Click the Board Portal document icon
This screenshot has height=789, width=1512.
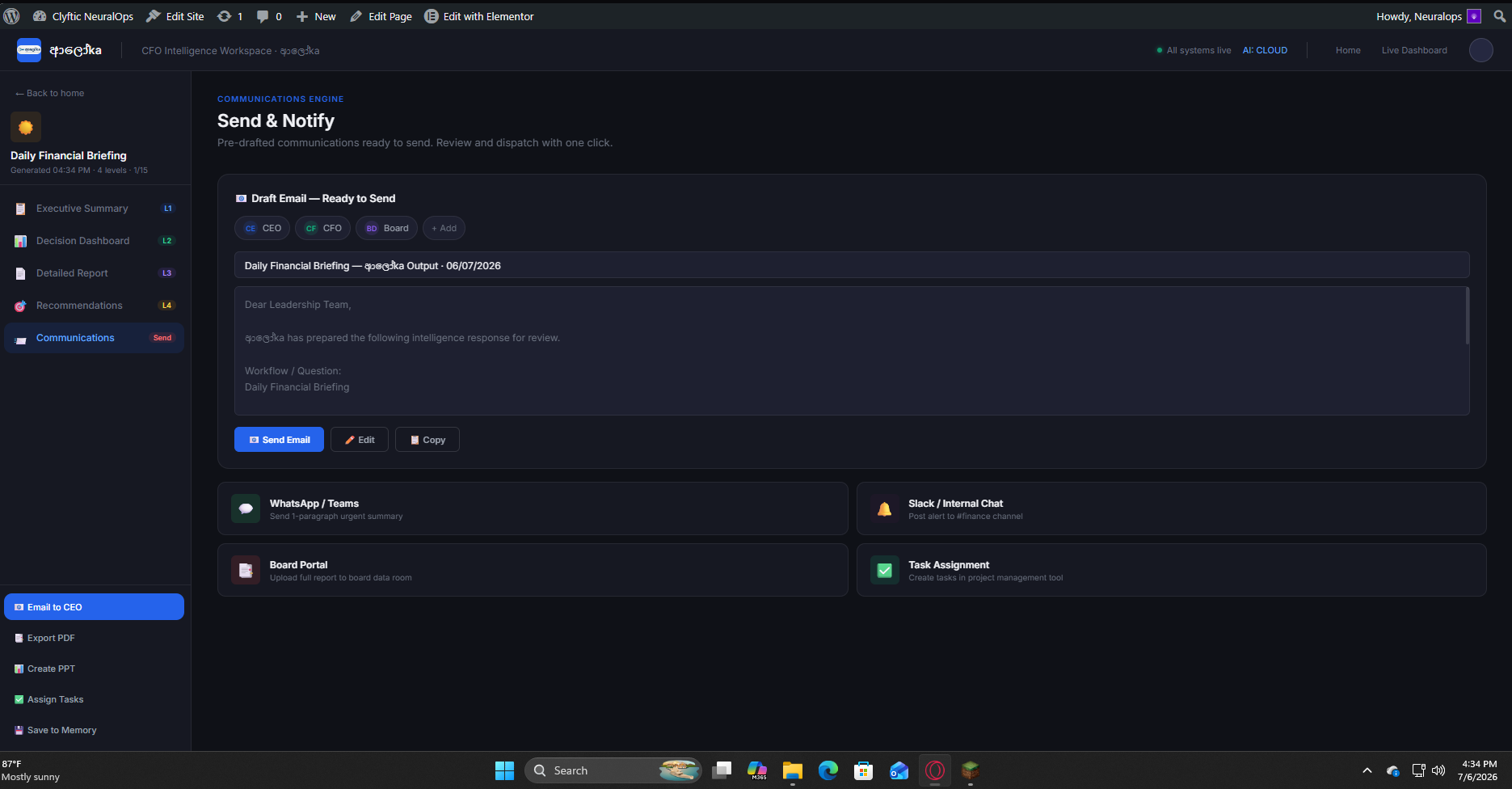click(246, 570)
